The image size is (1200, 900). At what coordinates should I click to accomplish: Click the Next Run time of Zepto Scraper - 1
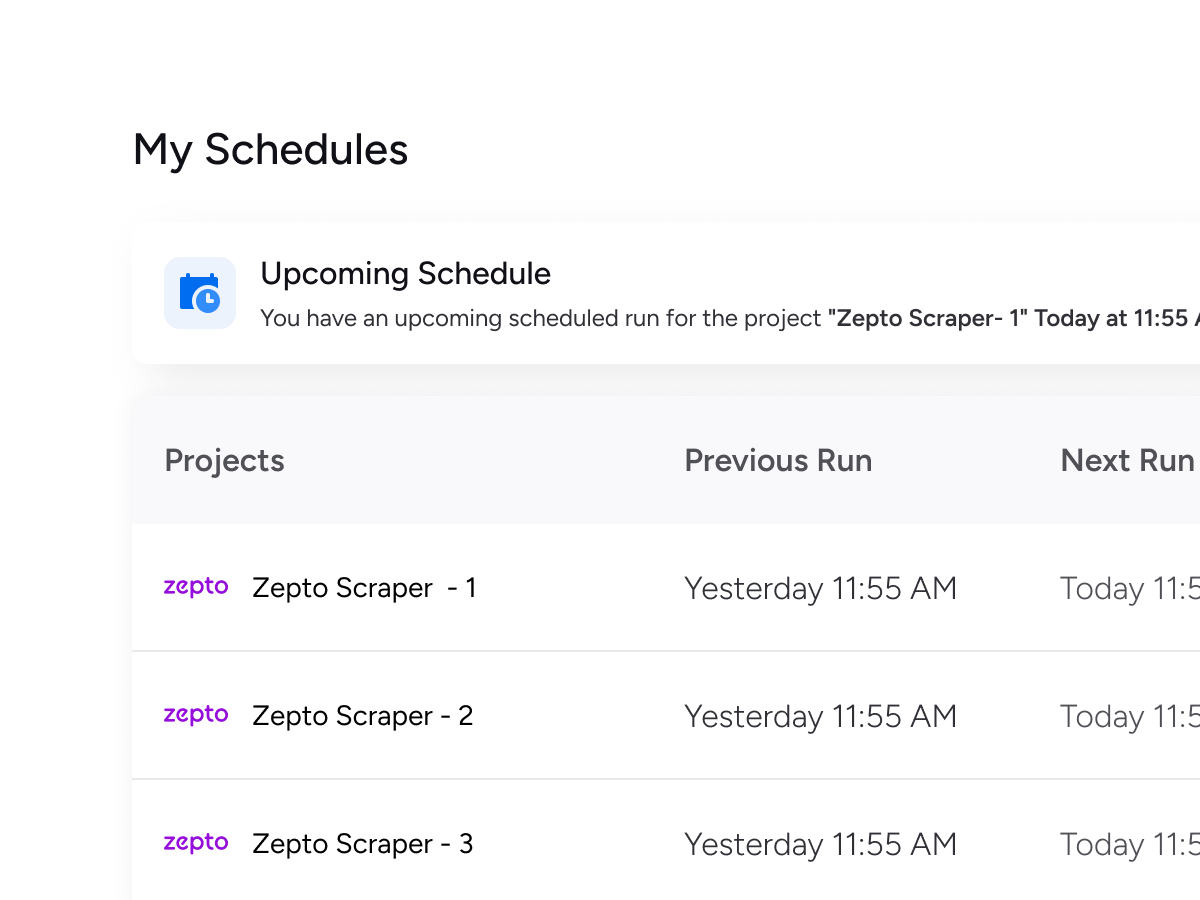[1128, 588]
